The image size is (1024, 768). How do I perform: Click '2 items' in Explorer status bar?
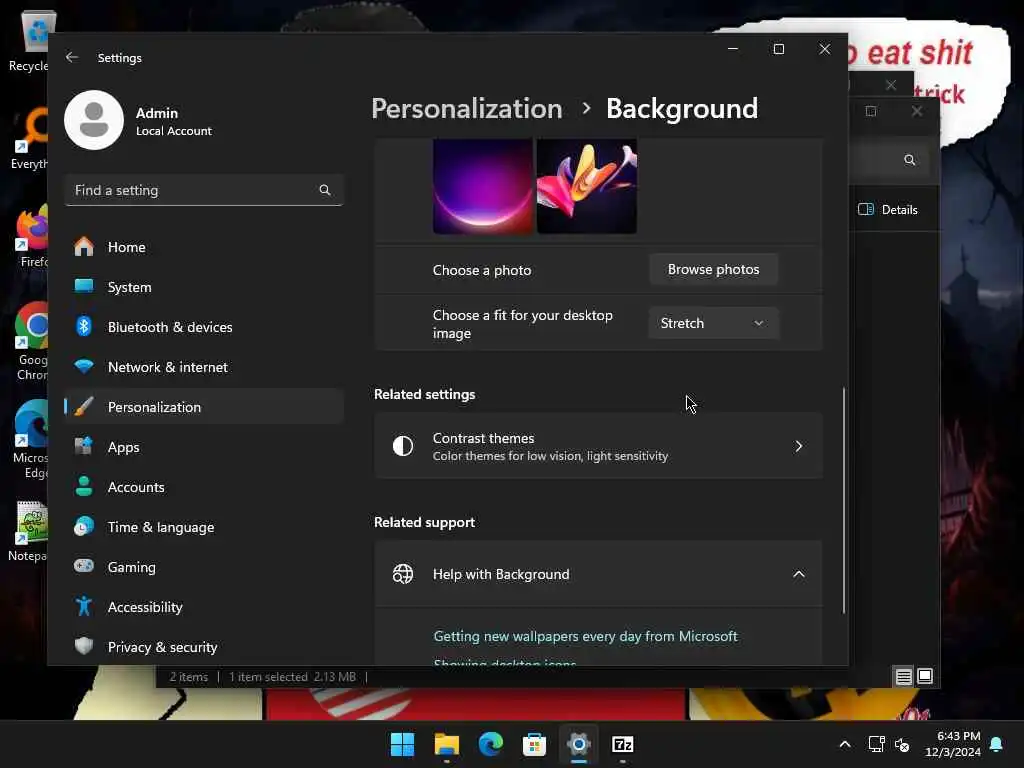click(x=189, y=677)
